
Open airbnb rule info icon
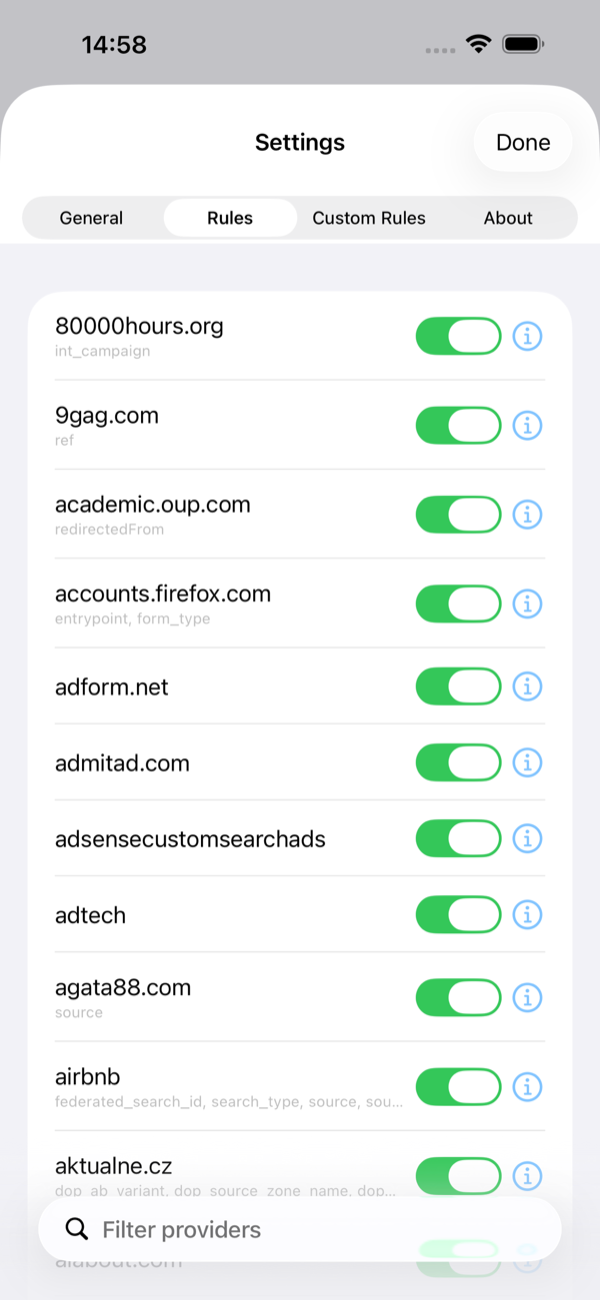click(527, 1086)
